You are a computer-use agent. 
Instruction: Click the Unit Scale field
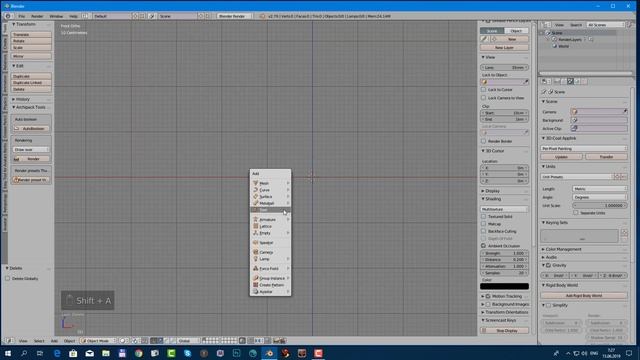[600, 206]
